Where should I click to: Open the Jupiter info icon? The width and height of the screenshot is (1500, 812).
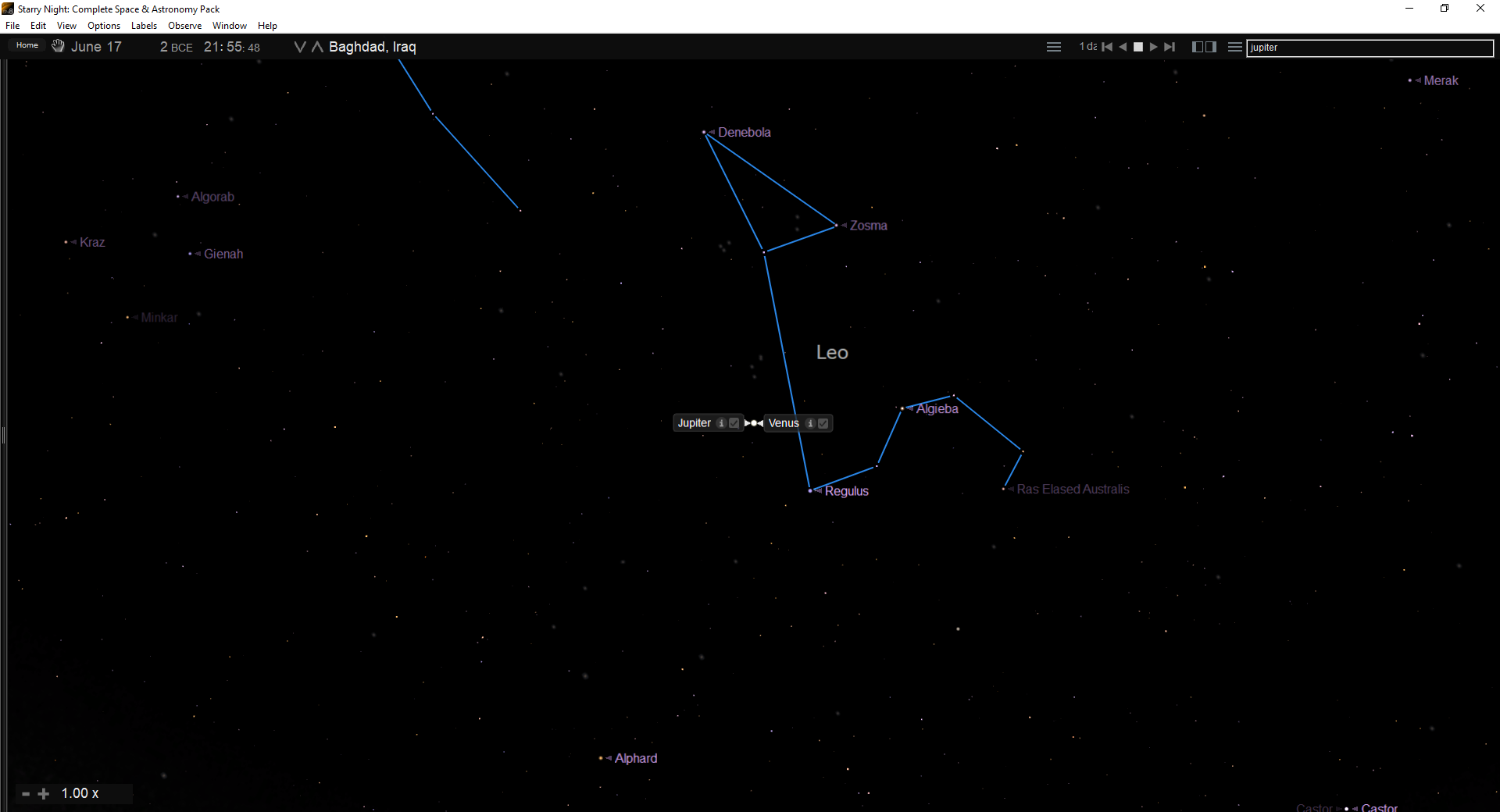pyautogui.click(x=721, y=423)
